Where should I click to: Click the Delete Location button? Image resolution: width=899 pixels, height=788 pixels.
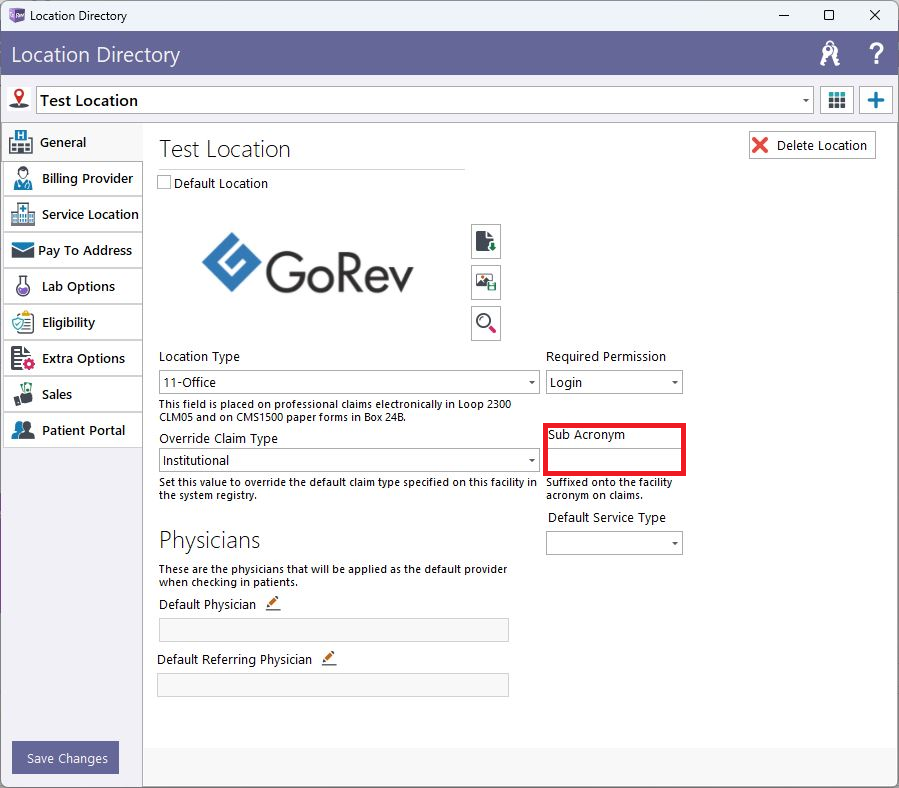point(812,145)
